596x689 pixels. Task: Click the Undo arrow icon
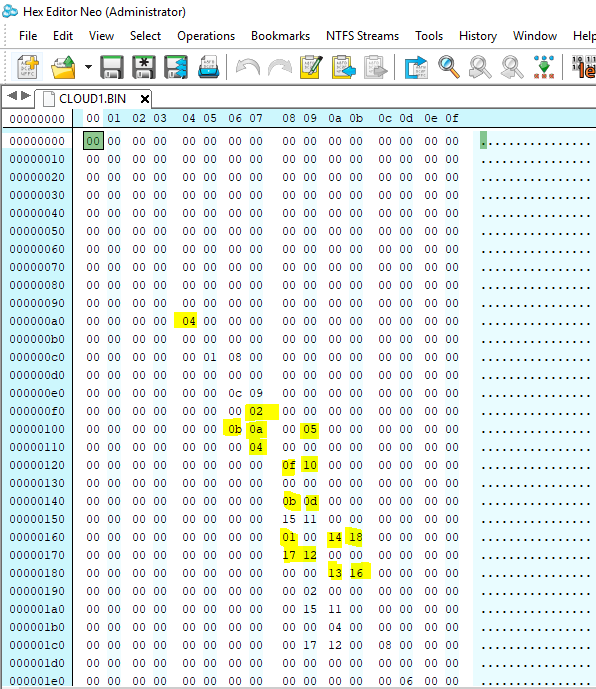click(x=247, y=67)
